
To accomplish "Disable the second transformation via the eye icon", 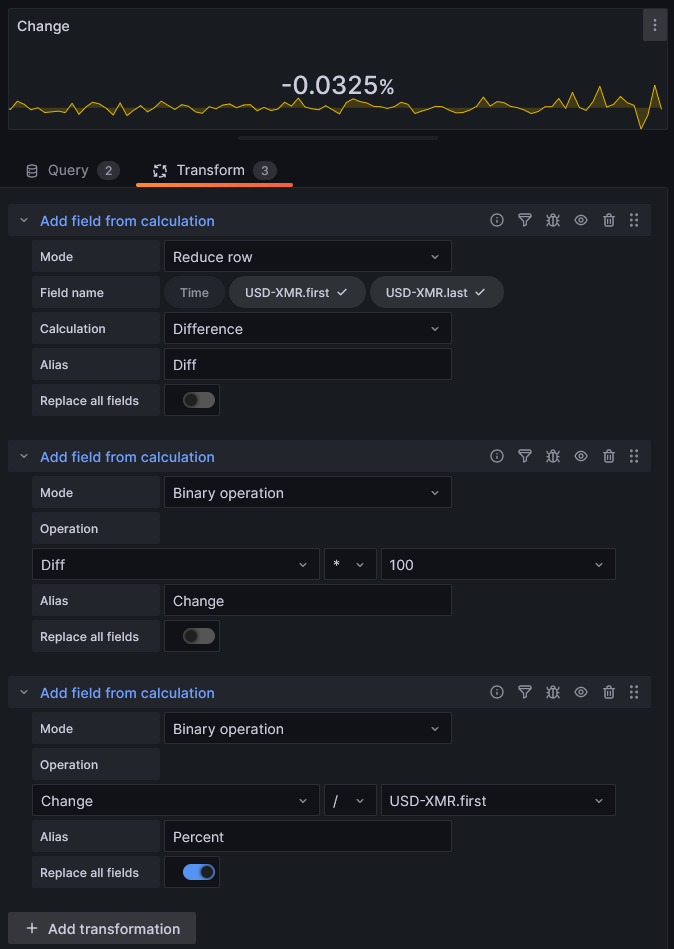I will pos(581,457).
